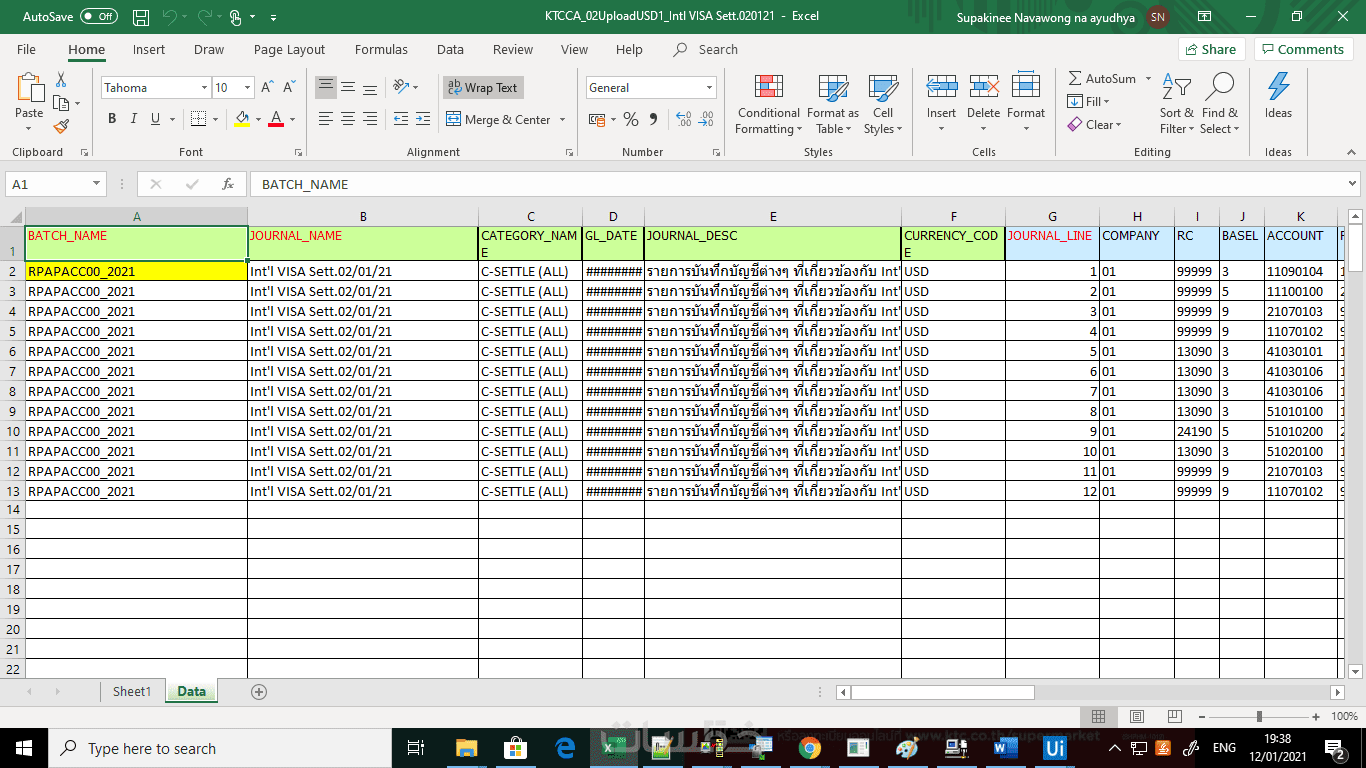Click the Windows search box in taskbar
The width and height of the screenshot is (1366, 768).
(x=220, y=748)
